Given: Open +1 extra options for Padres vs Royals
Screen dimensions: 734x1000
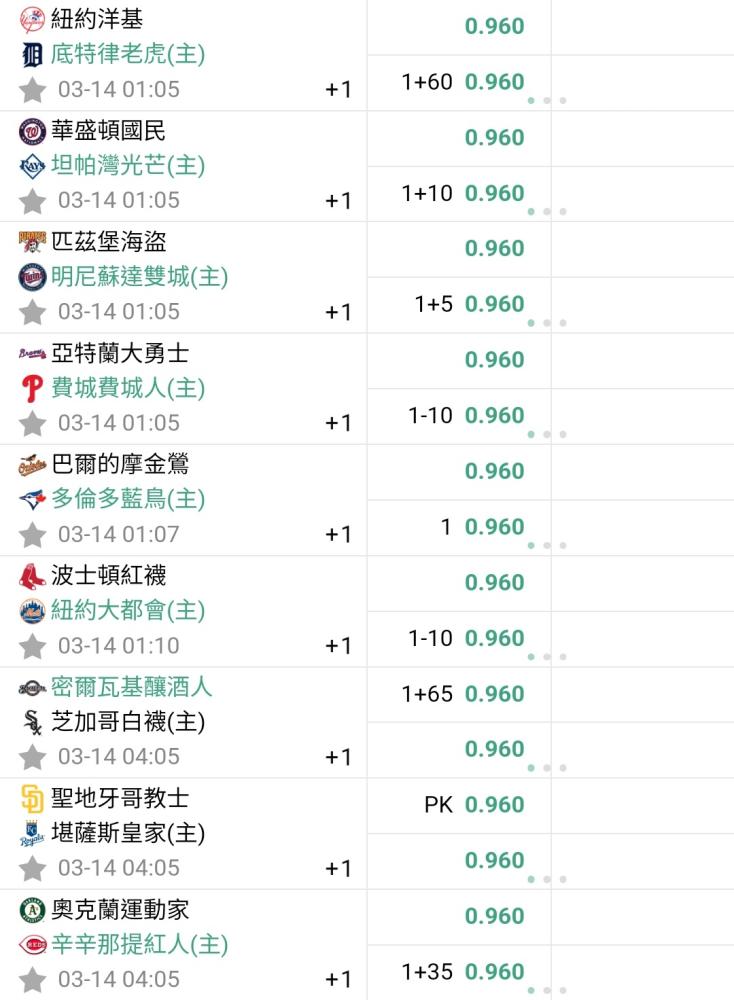Looking at the screenshot, I should 338,869.
